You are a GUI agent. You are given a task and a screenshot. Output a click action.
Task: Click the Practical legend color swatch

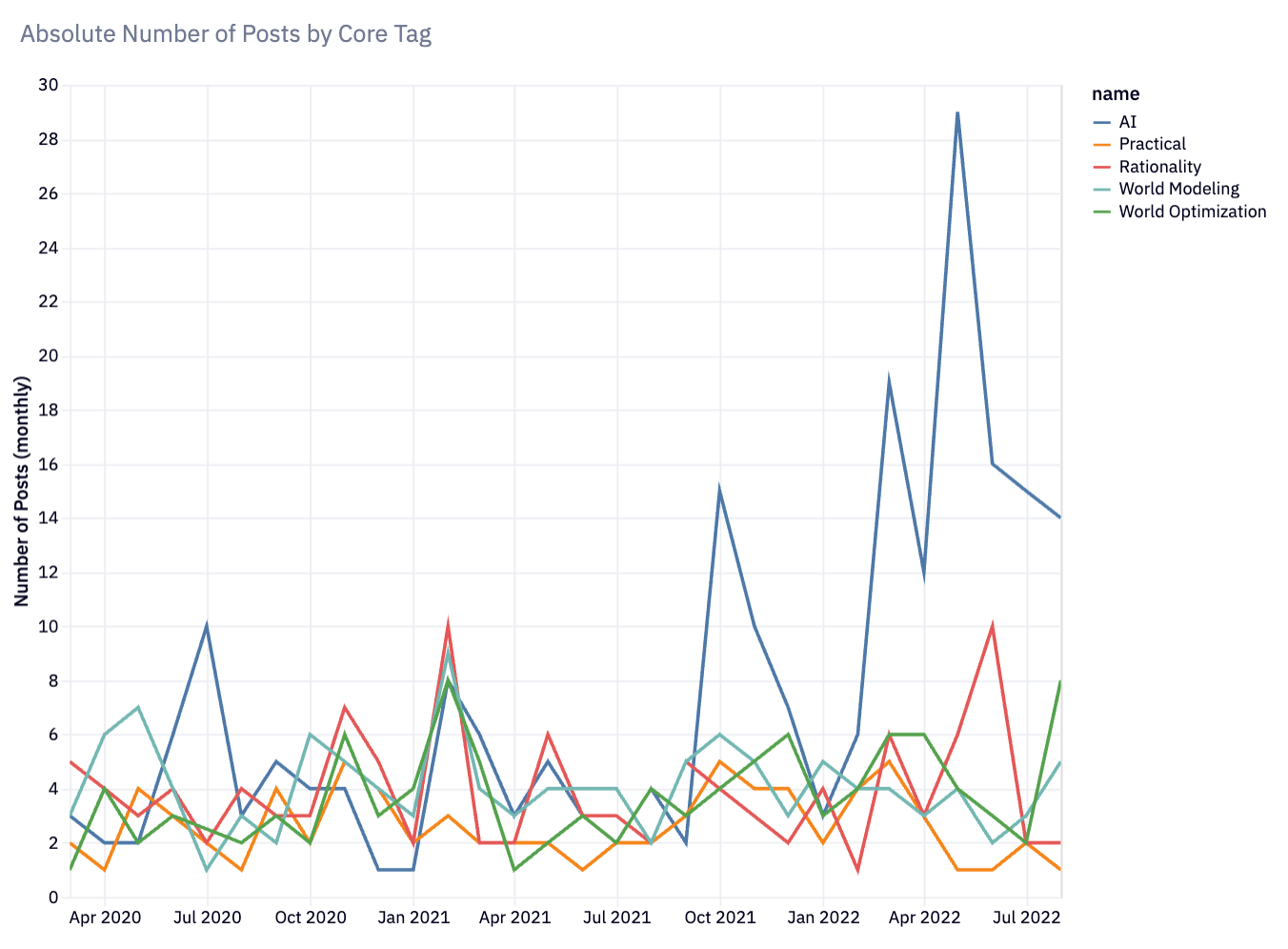(1102, 145)
